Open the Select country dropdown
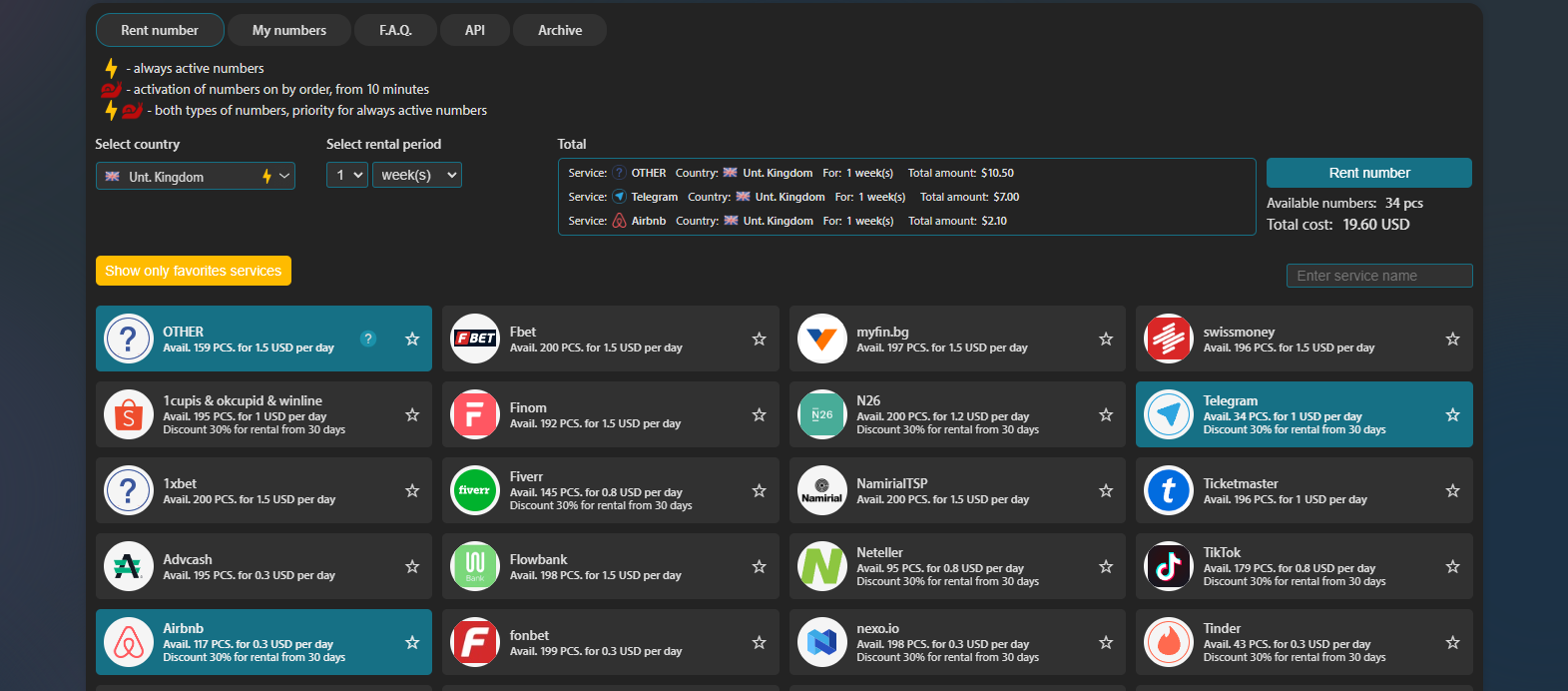Image resolution: width=1568 pixels, height=691 pixels. coord(196,176)
